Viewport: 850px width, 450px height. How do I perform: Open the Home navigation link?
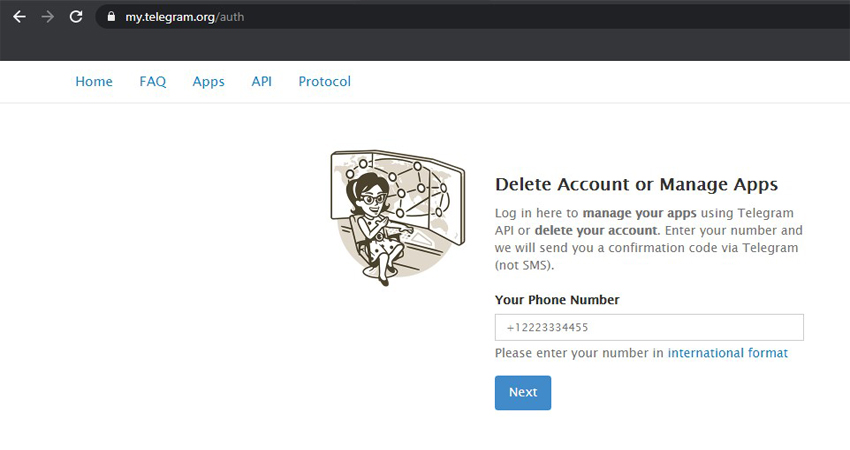[x=94, y=82]
